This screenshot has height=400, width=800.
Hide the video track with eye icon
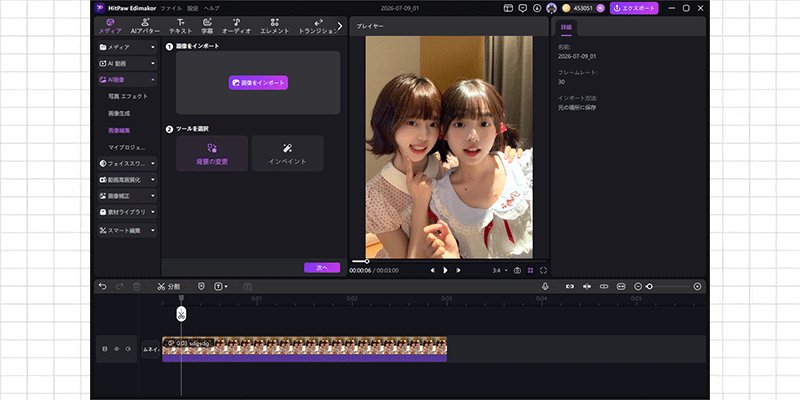116,349
